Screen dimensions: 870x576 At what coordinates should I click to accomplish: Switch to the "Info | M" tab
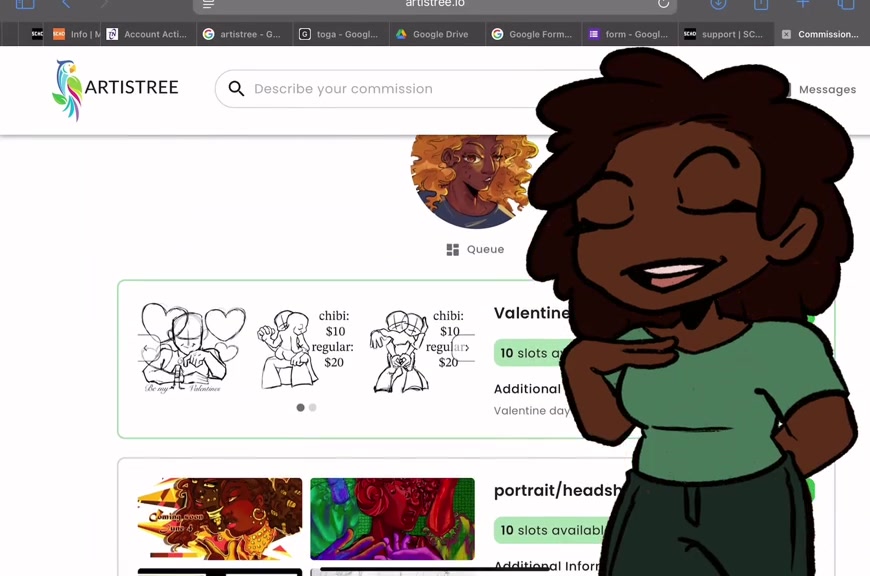click(77, 34)
